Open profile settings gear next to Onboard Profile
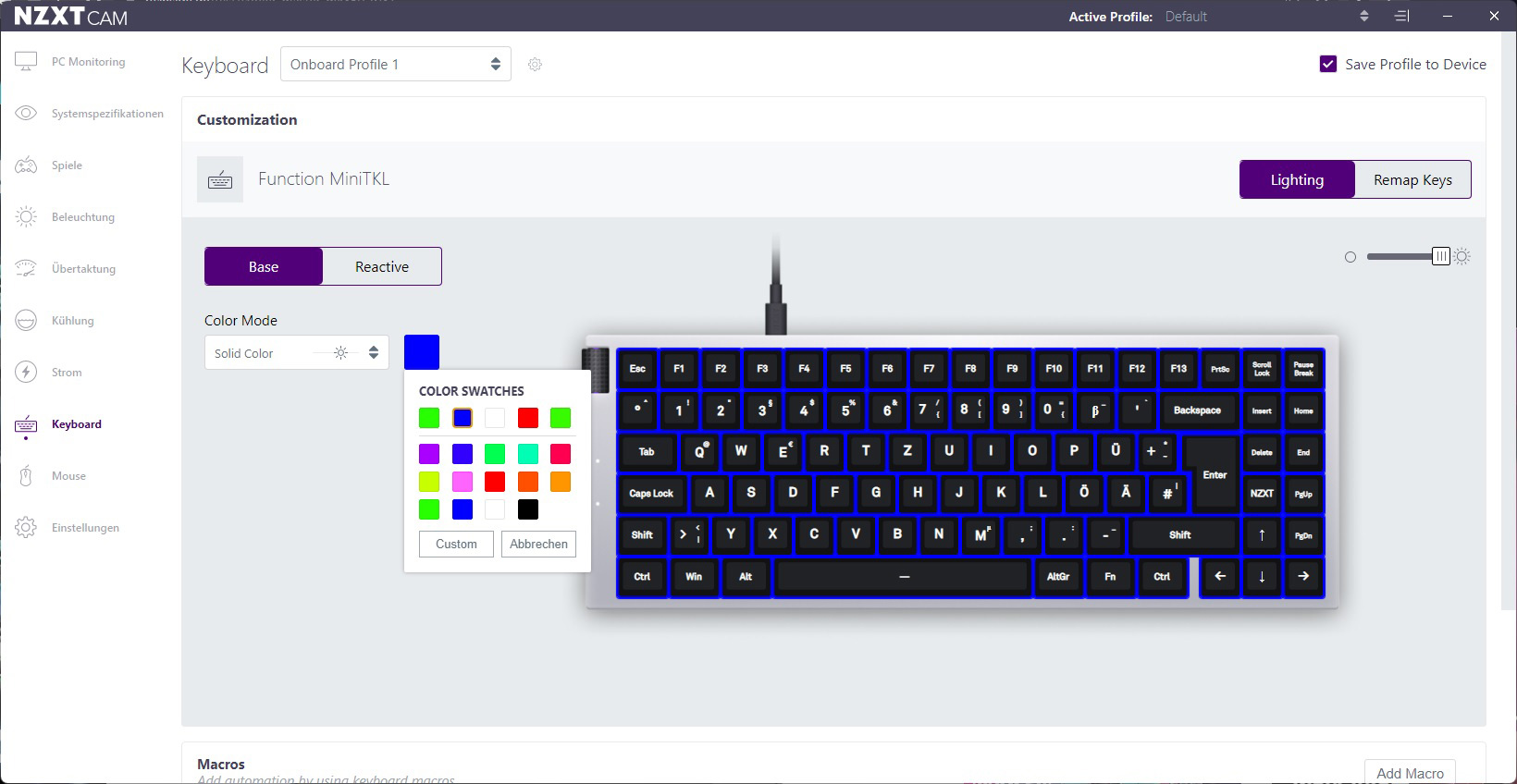Screen dimensions: 1517x784 (535, 65)
